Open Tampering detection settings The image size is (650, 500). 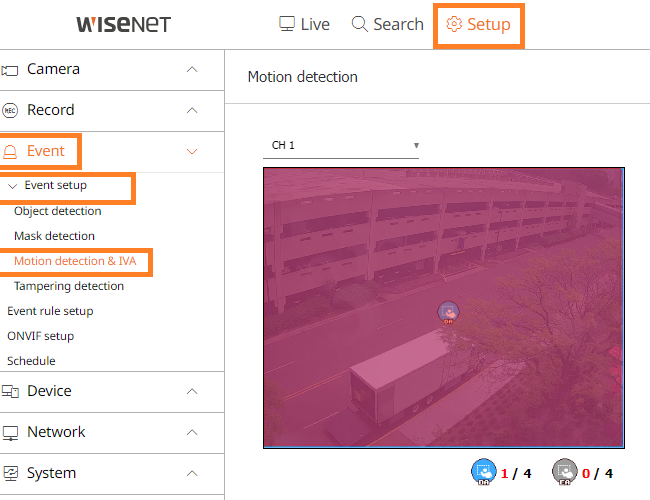pos(69,286)
